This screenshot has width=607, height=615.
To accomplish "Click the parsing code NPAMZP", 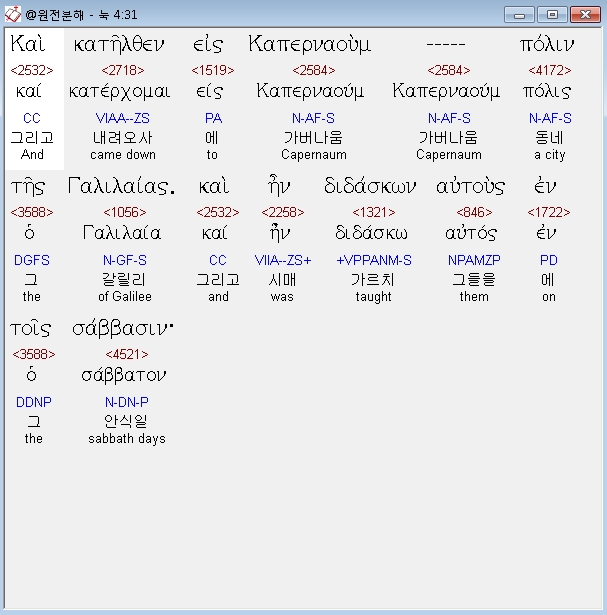I will pyautogui.click(x=474, y=260).
